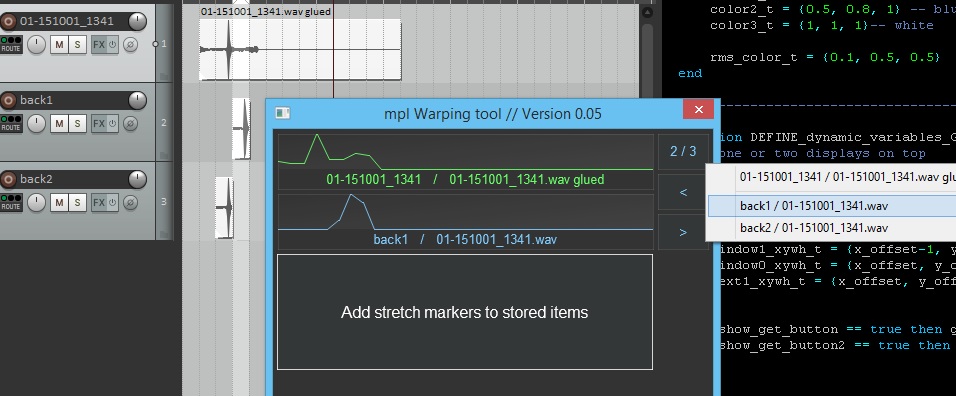Click pan knob on track 01-151001_1341
The width and height of the screenshot is (956, 396).
[x=37, y=44]
